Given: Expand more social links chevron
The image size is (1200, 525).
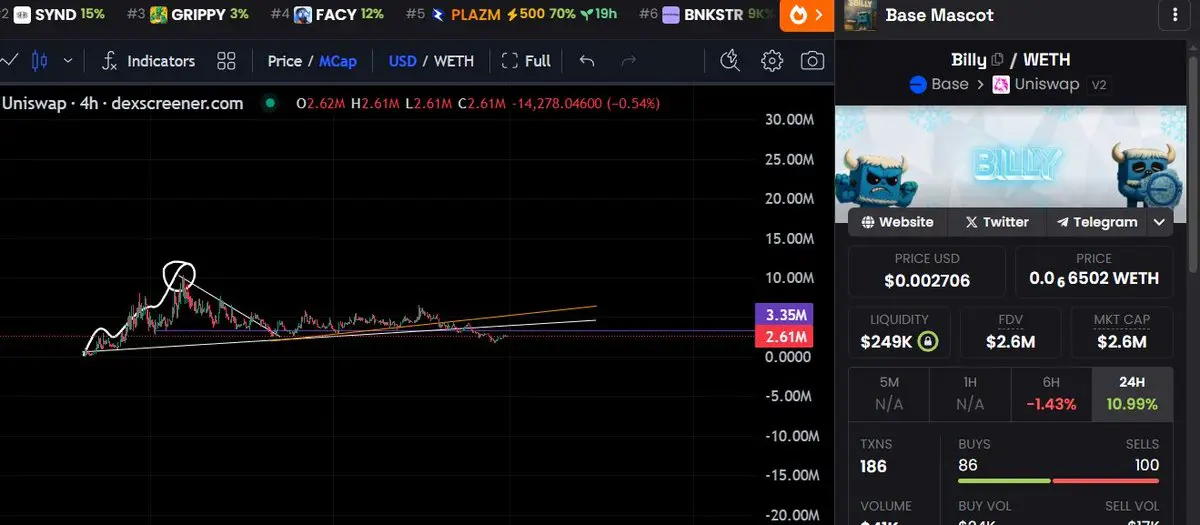Looking at the screenshot, I should pyautogui.click(x=1160, y=222).
